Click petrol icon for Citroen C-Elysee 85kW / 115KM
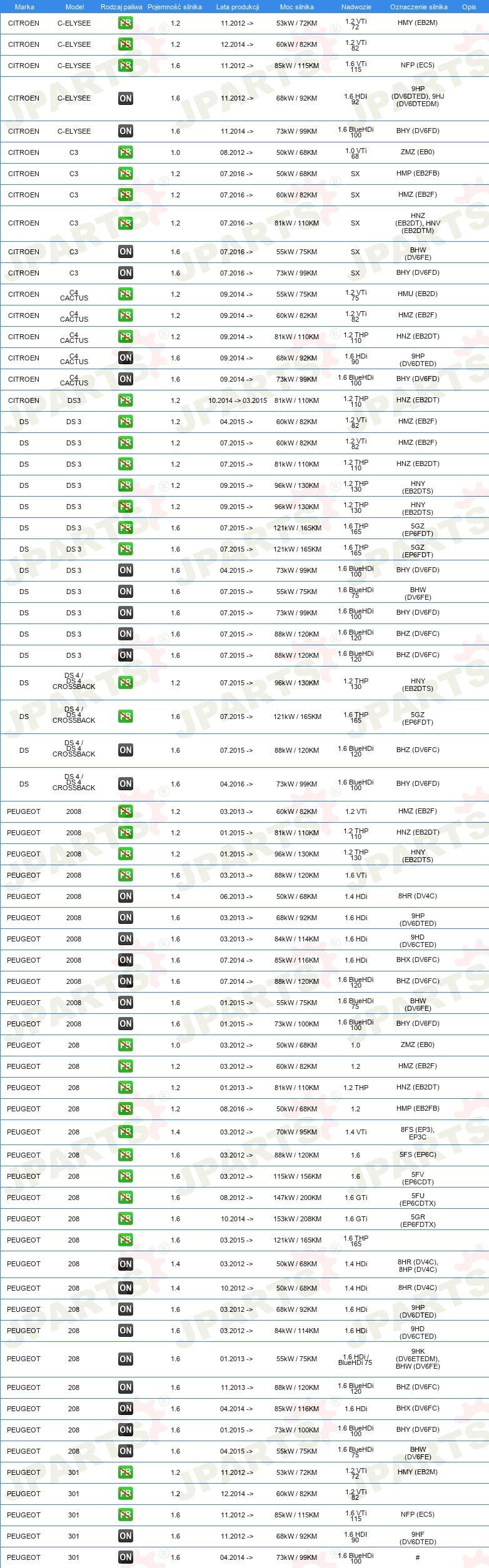Image resolution: width=489 pixels, height=1568 pixels. click(x=126, y=66)
